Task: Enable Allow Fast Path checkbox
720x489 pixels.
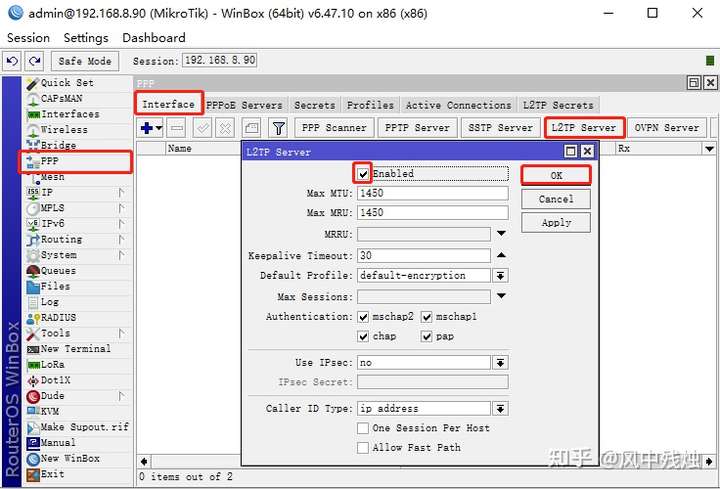Action: coord(363,448)
